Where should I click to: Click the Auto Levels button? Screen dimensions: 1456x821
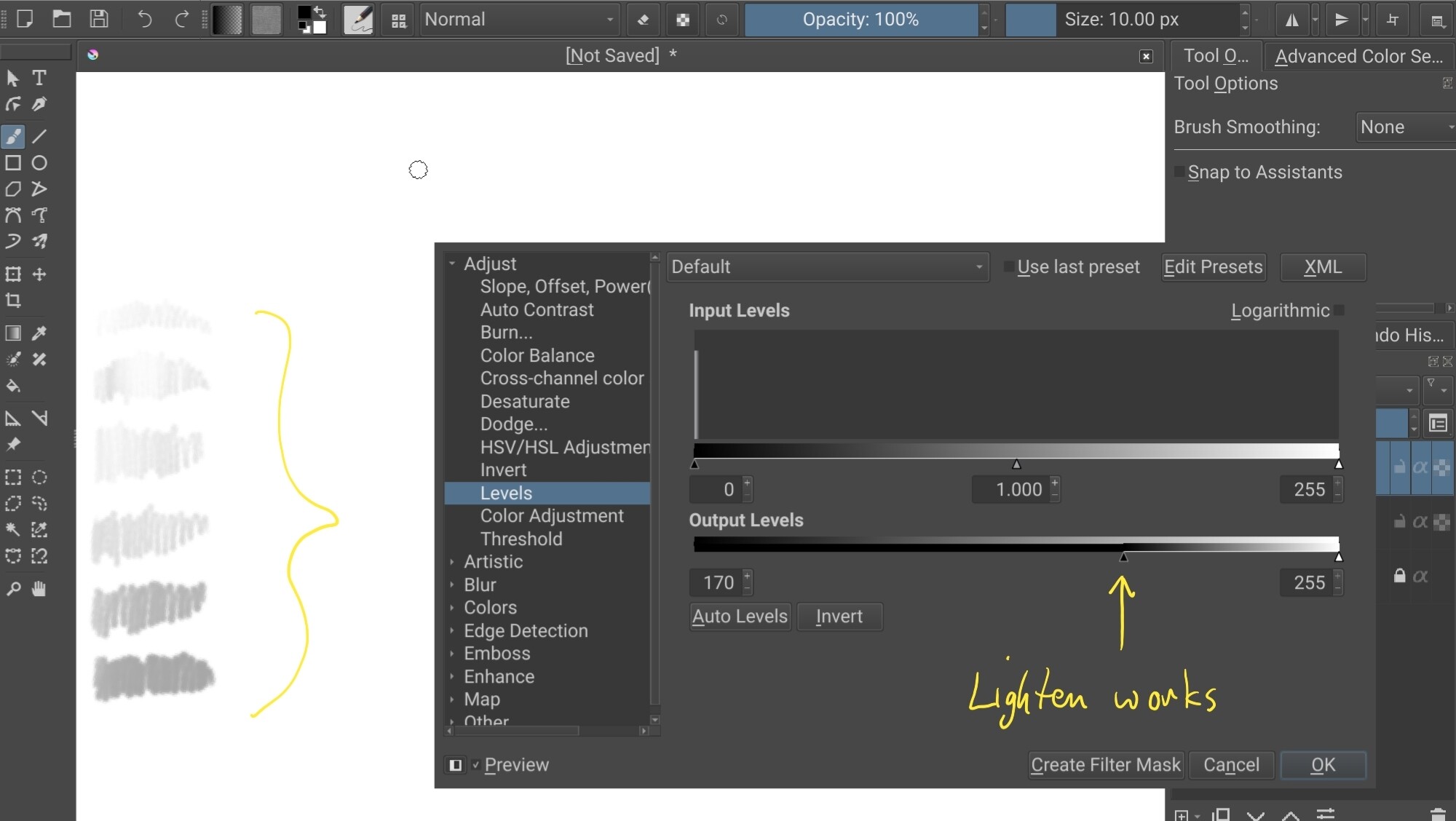coord(740,616)
